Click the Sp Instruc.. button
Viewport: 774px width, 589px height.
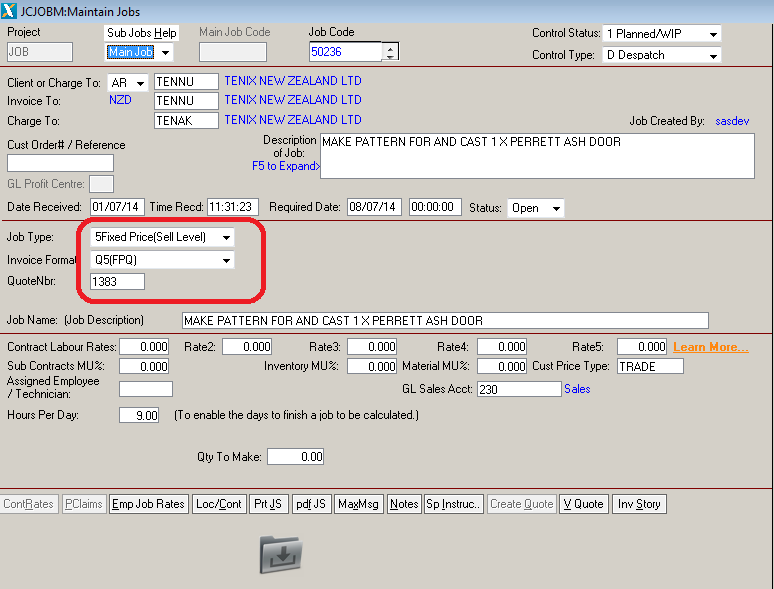click(x=454, y=504)
